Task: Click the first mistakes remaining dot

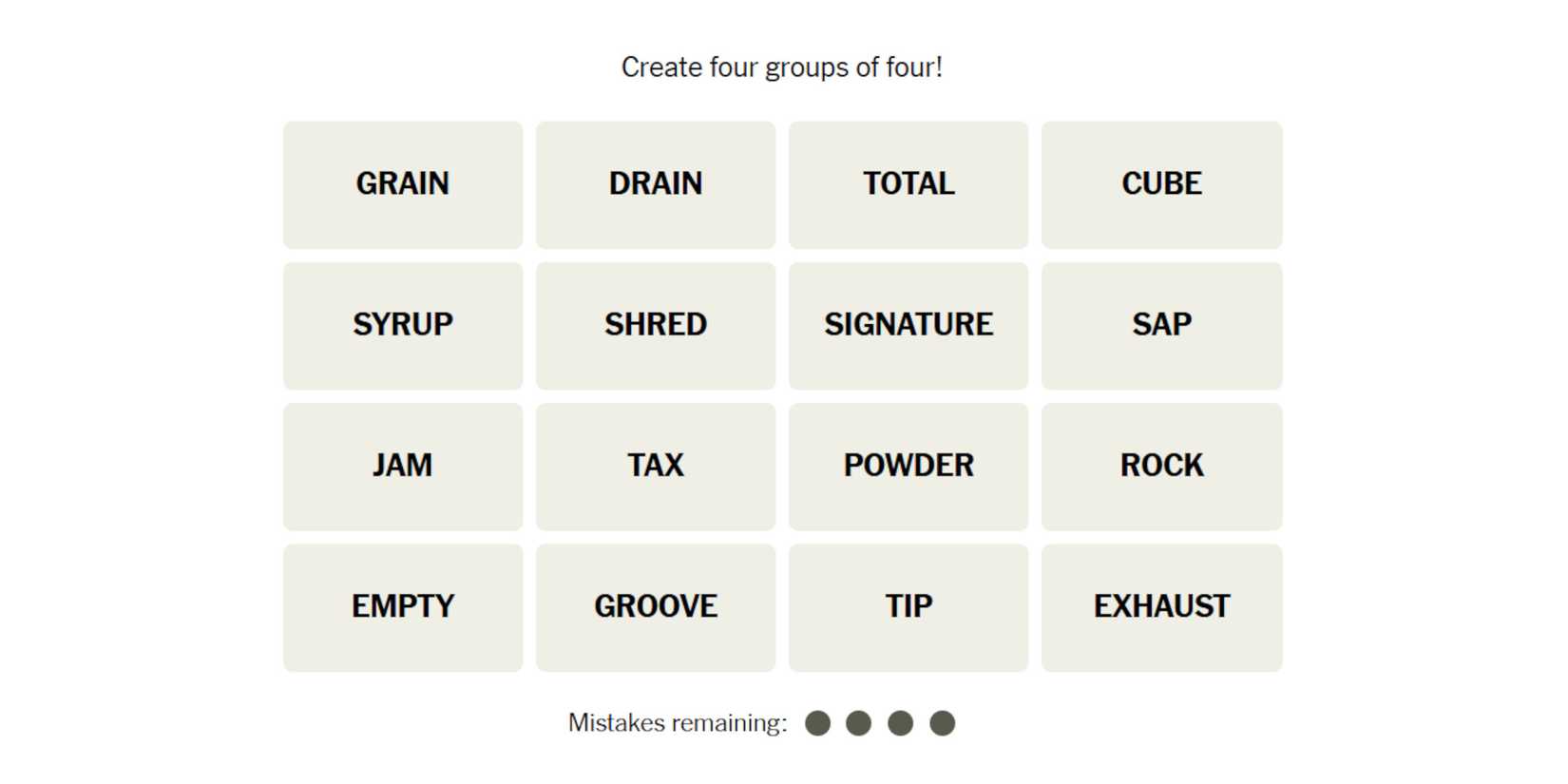Action: (x=817, y=723)
